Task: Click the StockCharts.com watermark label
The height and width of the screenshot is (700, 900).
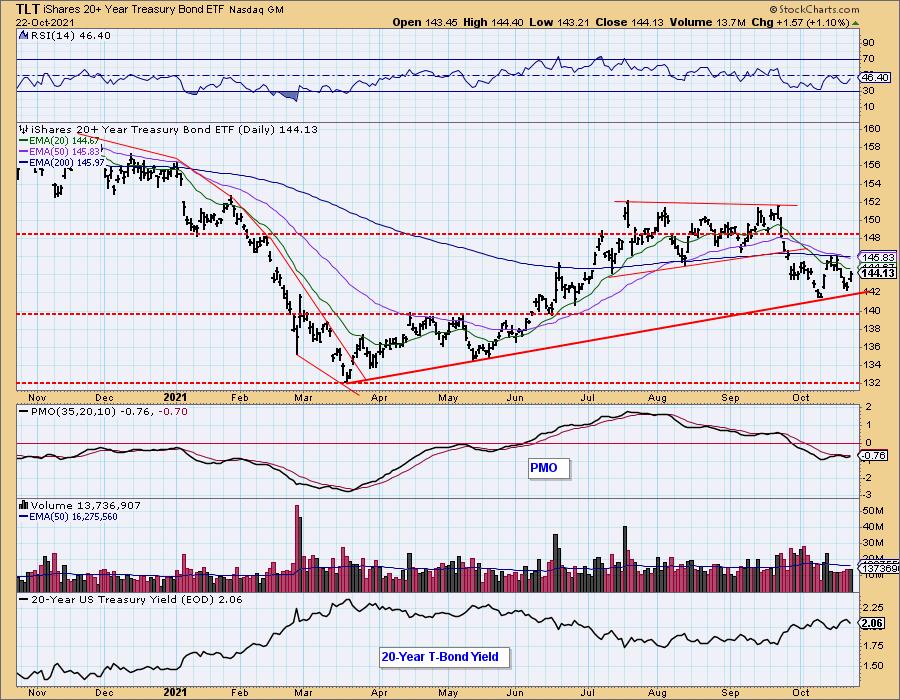Action: [x=814, y=9]
